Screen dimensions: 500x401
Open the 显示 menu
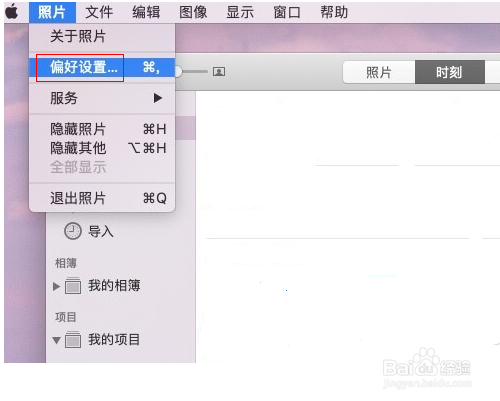[240, 12]
